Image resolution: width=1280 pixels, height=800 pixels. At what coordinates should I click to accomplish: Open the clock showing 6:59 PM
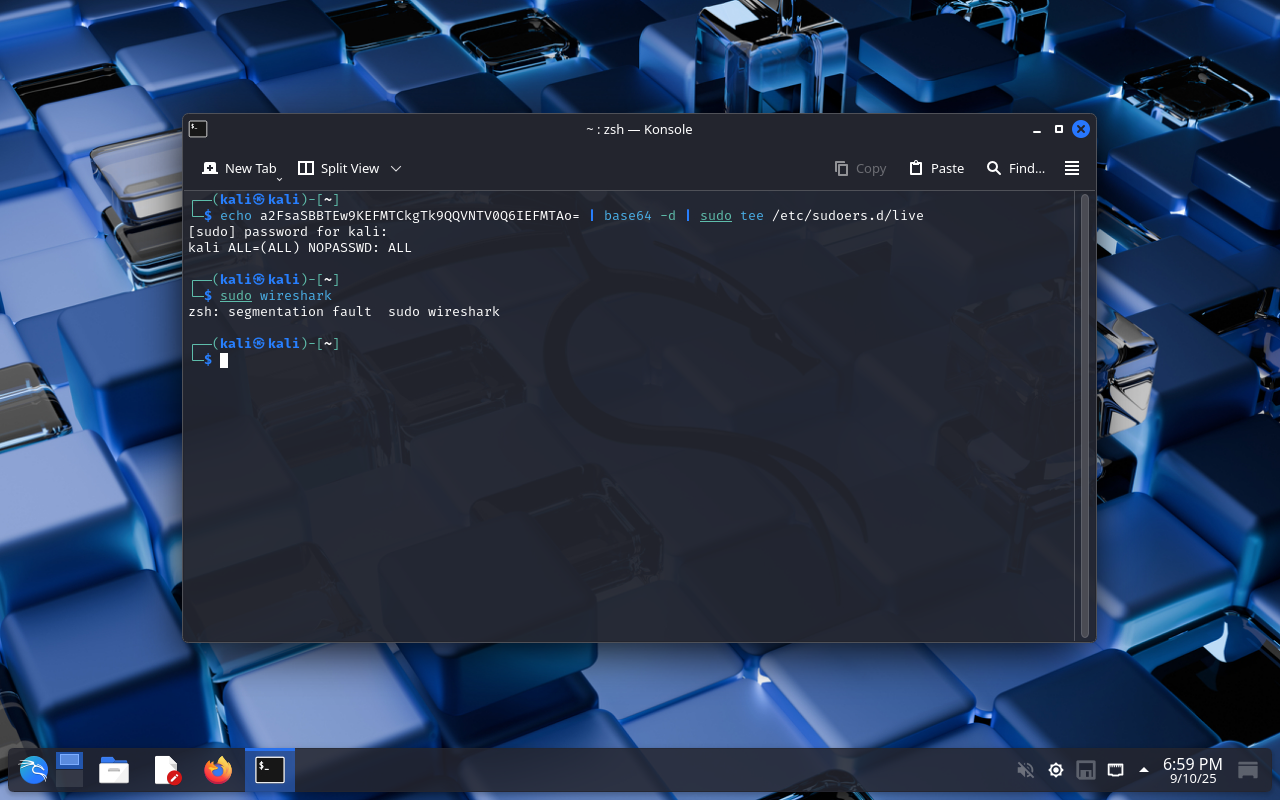(x=1192, y=770)
